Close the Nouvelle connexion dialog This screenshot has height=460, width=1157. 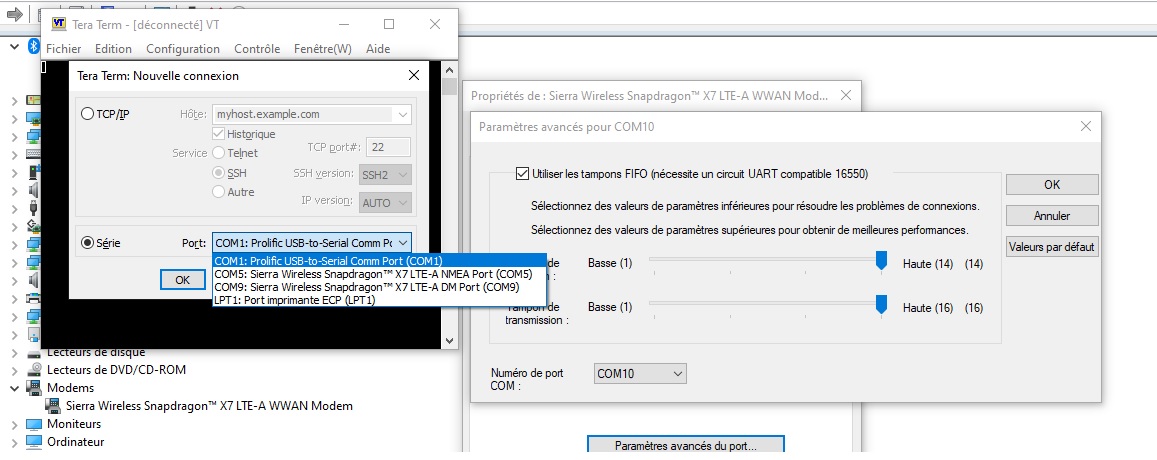pos(413,75)
